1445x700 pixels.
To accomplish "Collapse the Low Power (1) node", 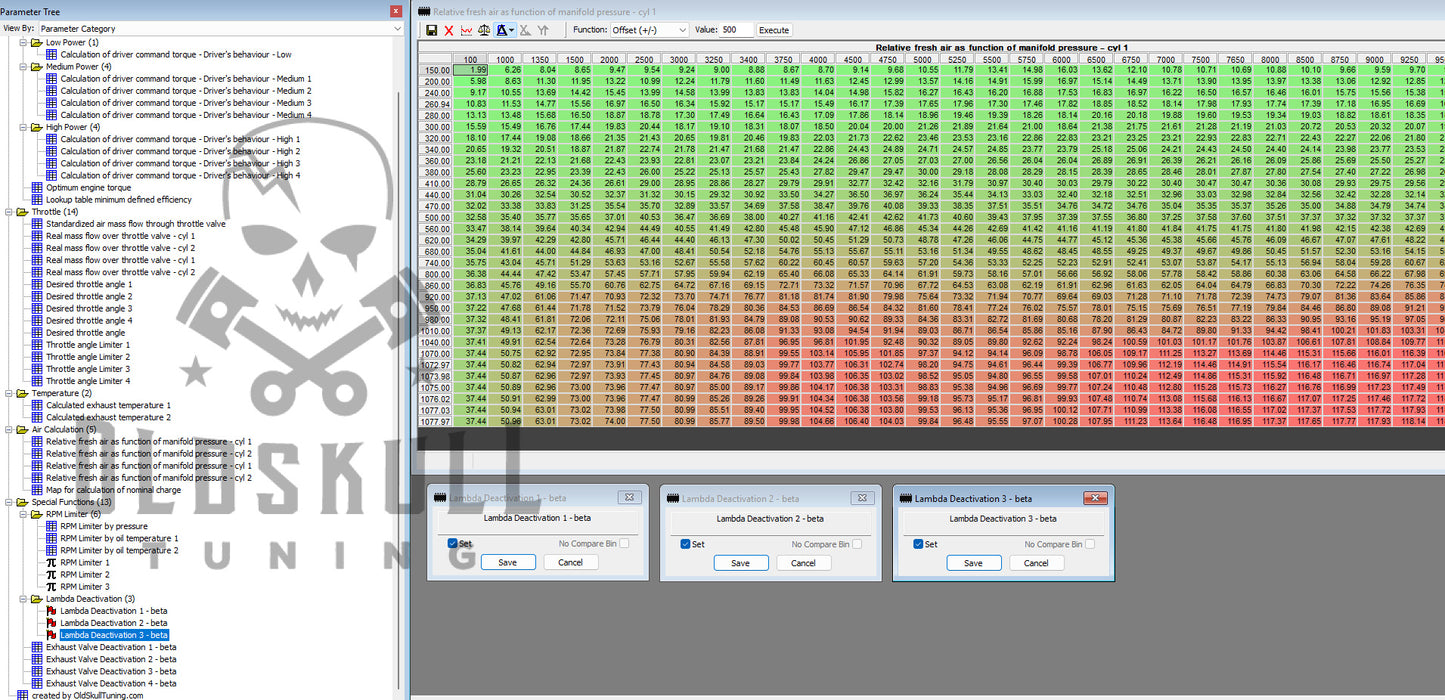I will (x=21, y=43).
